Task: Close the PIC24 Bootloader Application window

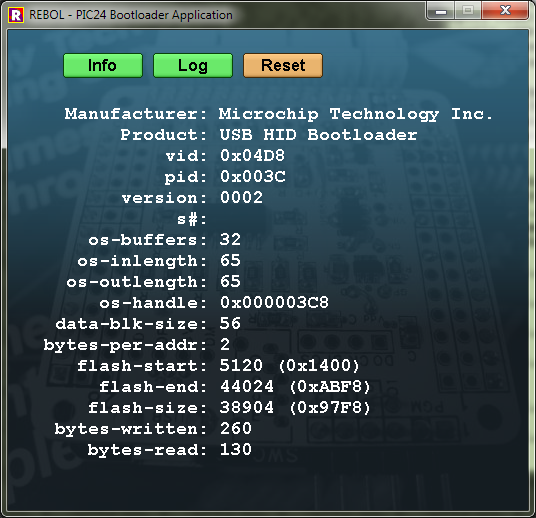Action: coord(505,11)
